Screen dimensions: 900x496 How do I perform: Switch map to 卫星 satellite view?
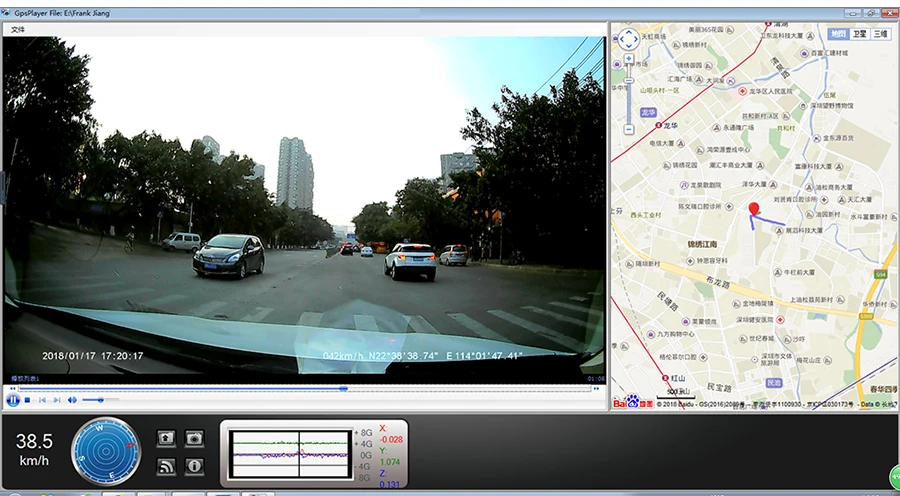[859, 34]
